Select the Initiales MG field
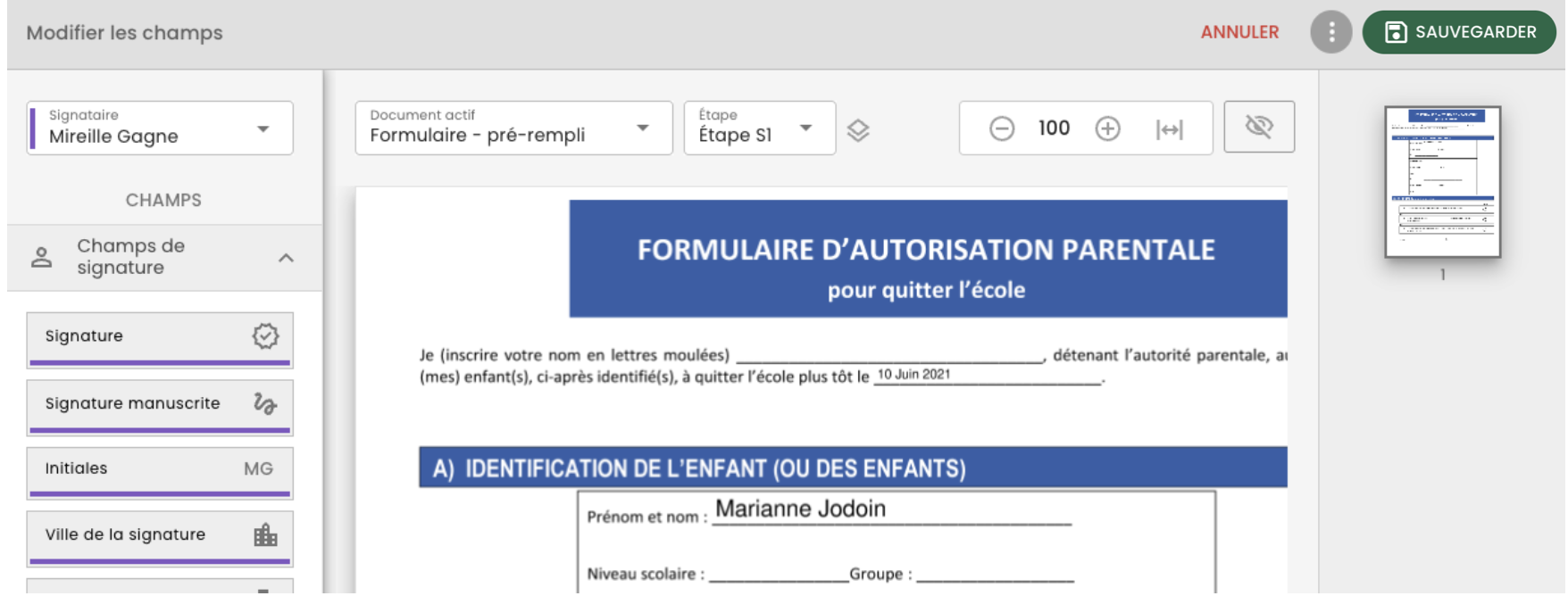 [160, 472]
